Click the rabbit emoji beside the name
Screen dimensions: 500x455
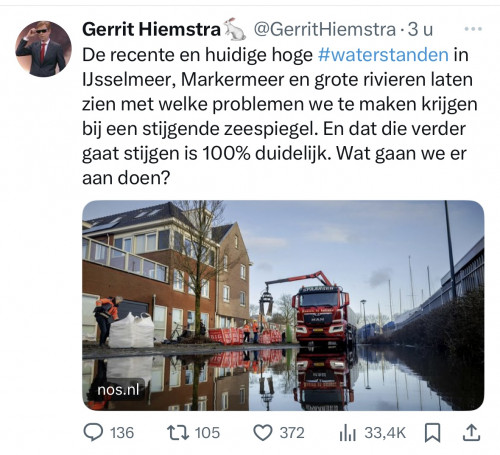pos(235,29)
